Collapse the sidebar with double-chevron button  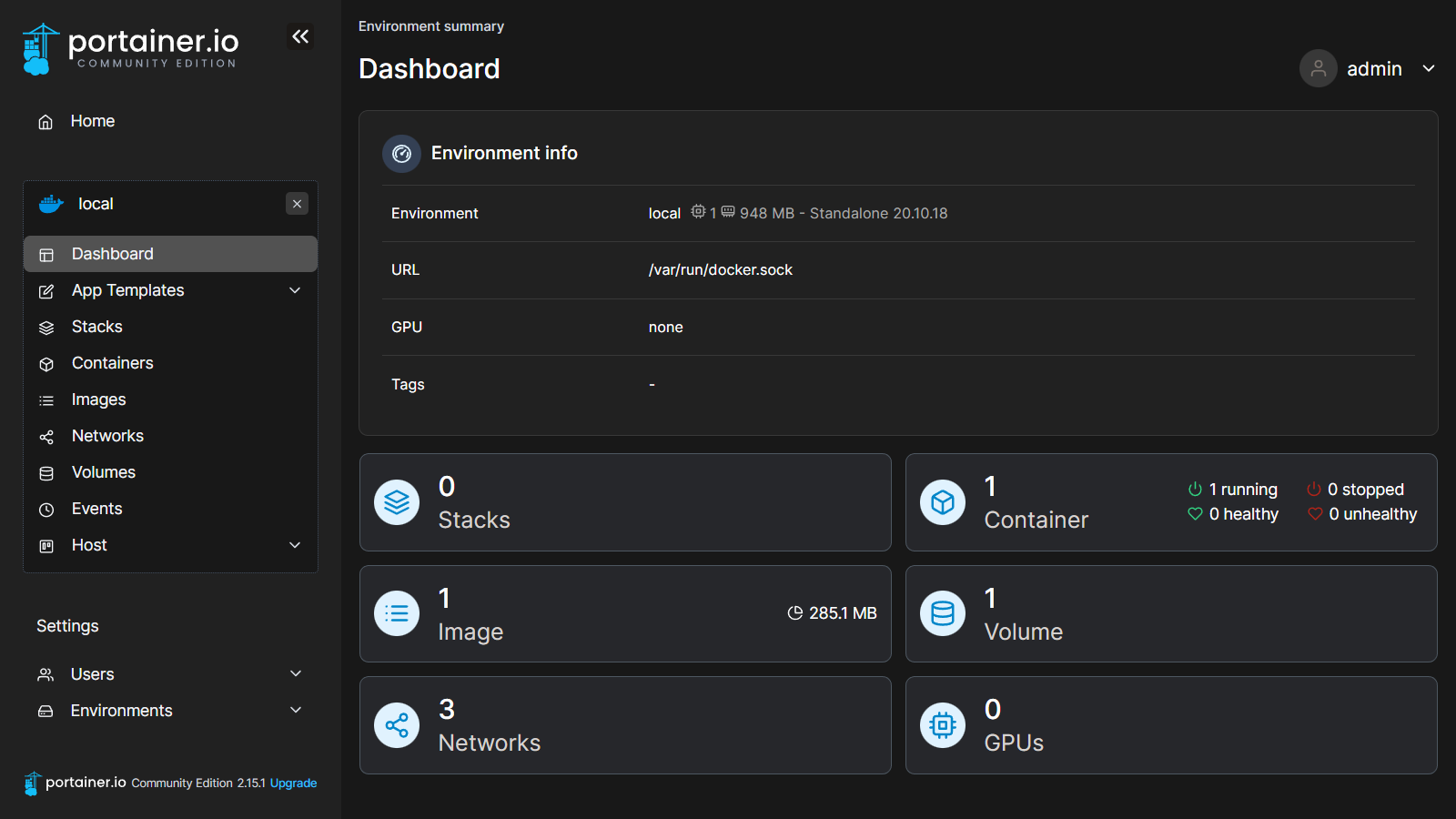pos(300,36)
